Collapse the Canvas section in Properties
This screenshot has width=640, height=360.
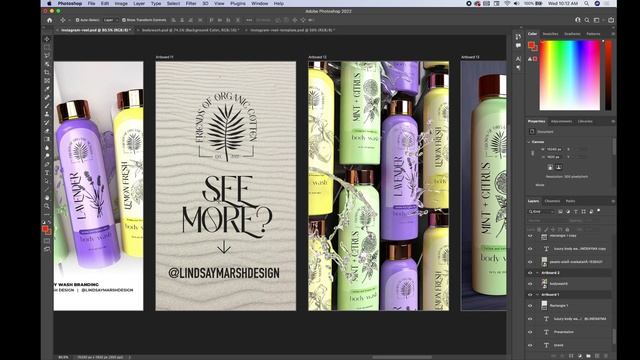529,142
